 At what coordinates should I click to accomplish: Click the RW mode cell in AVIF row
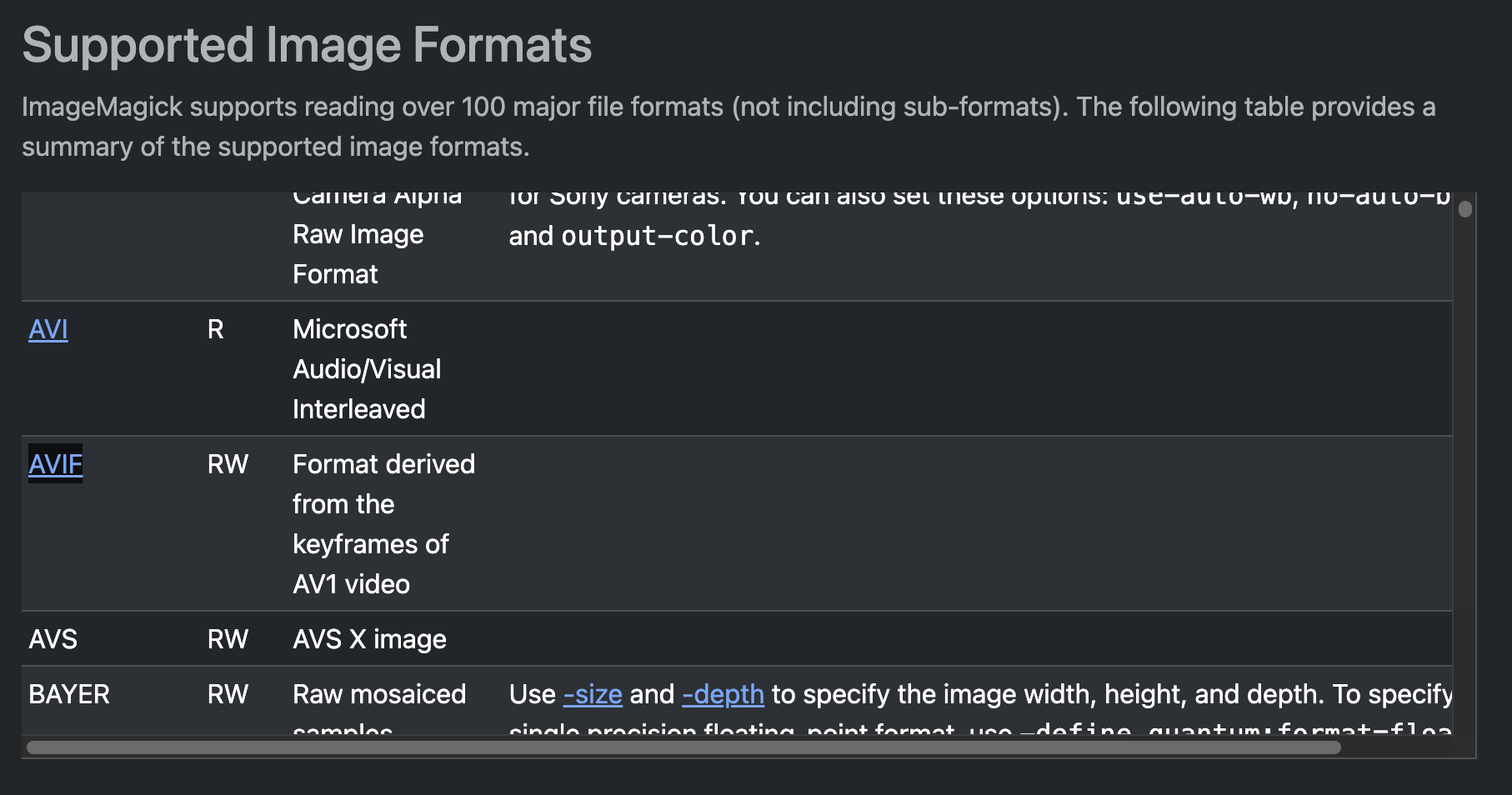tap(228, 464)
